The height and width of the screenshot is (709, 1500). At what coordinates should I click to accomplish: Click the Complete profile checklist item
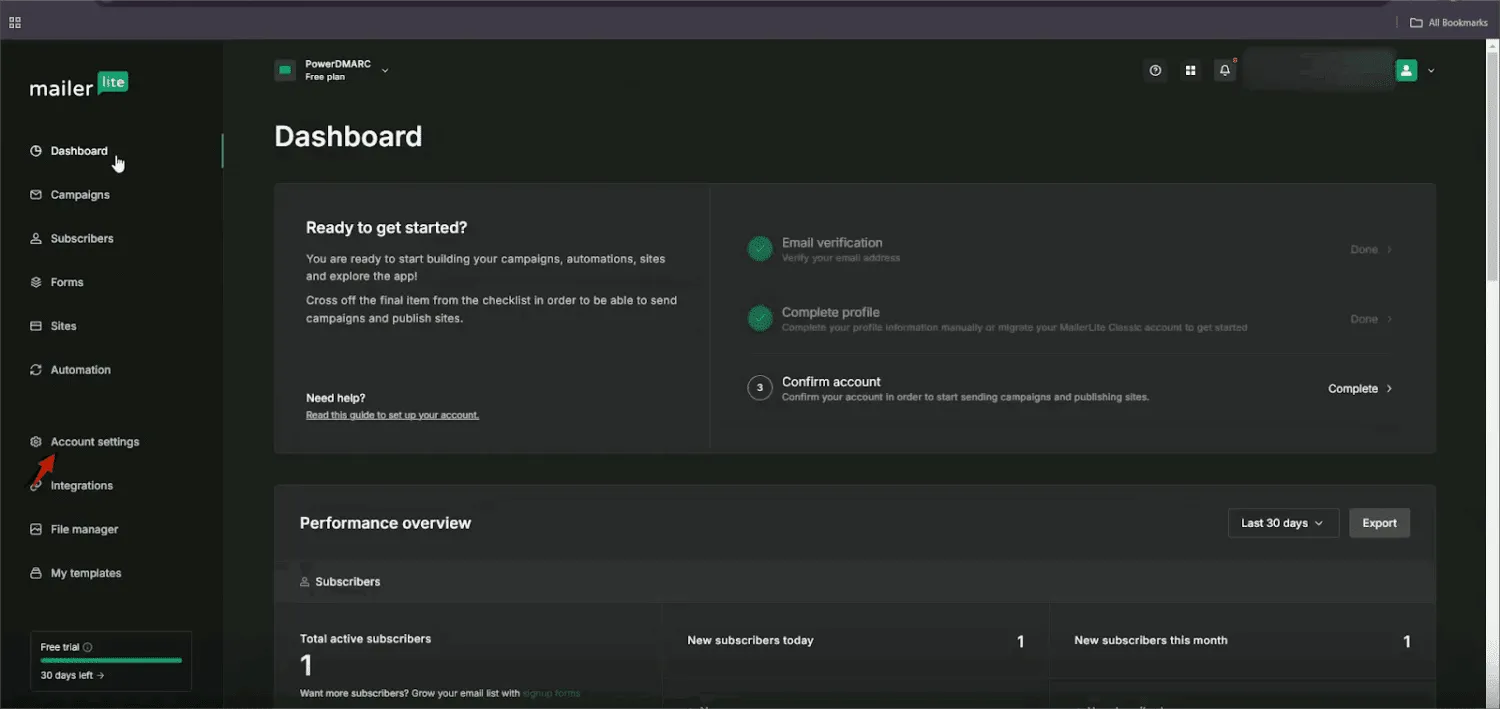point(1072,319)
